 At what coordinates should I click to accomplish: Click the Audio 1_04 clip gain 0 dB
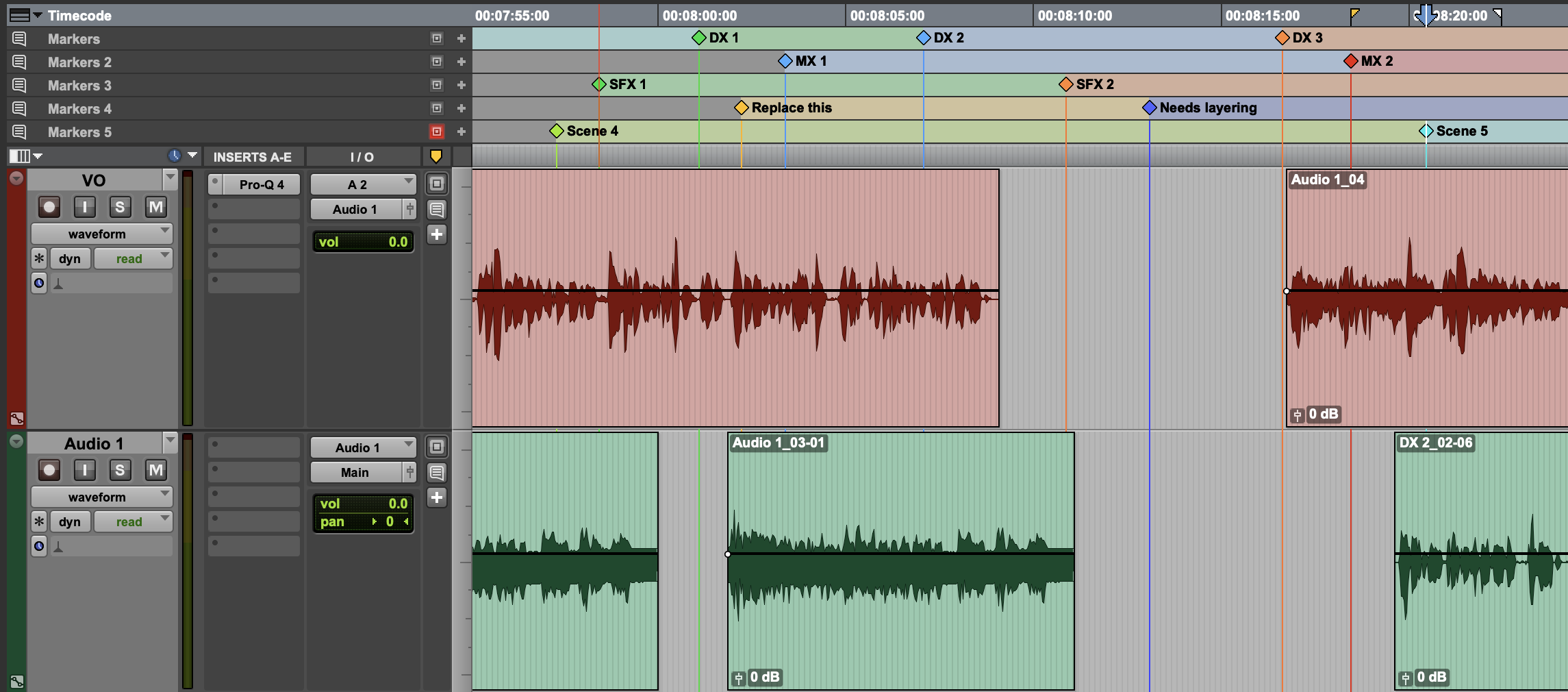pos(1315,414)
